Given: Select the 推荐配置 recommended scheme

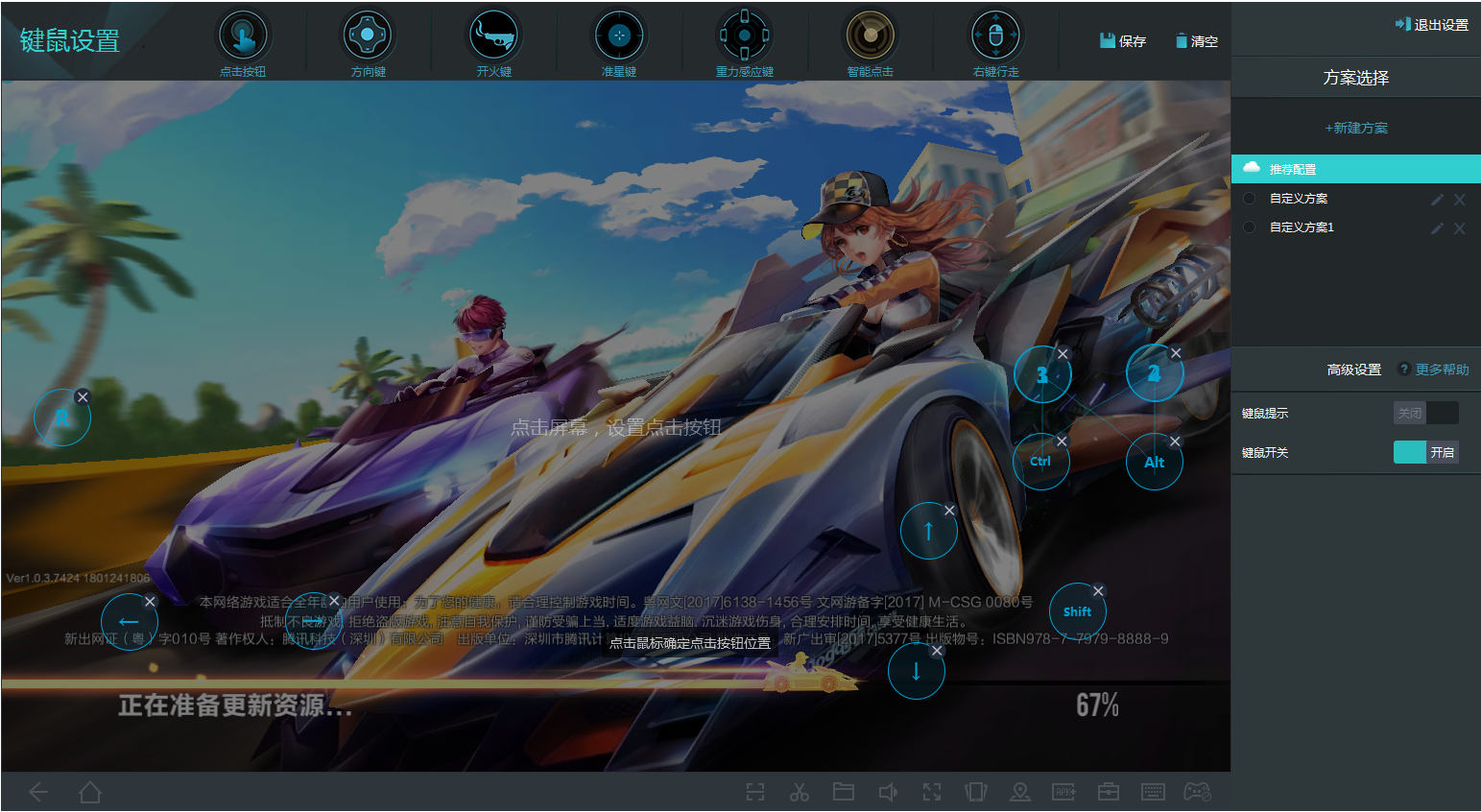Looking at the screenshot, I should (x=1292, y=170).
